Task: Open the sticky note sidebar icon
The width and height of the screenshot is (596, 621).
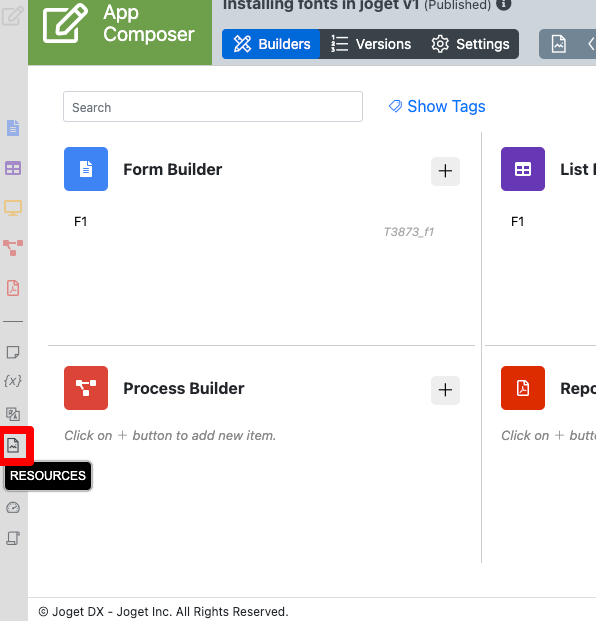Action: 13,352
